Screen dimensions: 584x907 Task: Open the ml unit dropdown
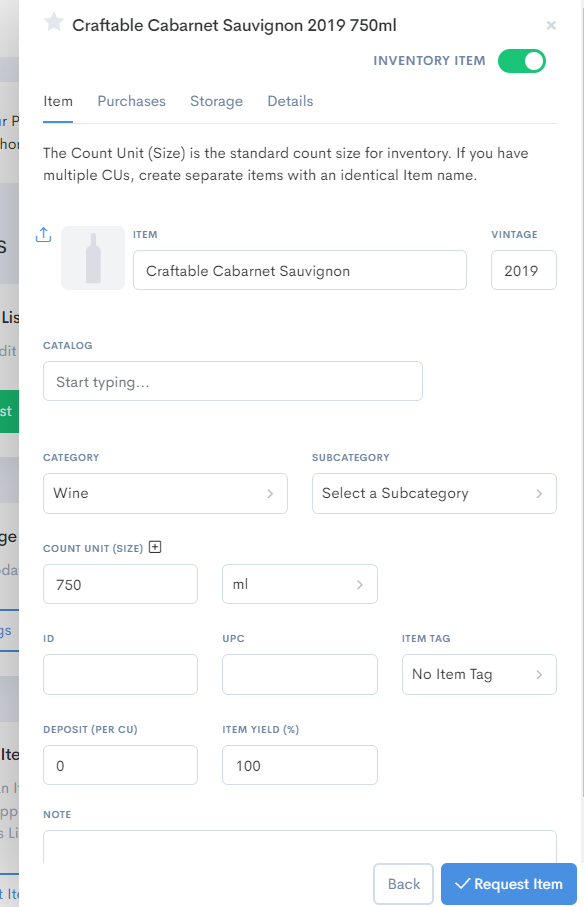pos(299,584)
